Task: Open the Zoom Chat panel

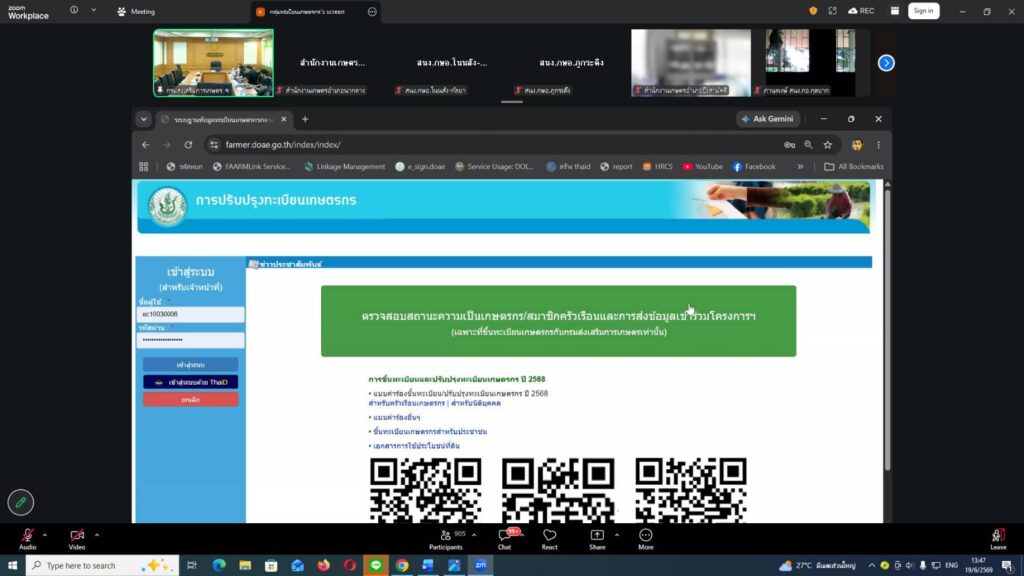Action: 505,539
